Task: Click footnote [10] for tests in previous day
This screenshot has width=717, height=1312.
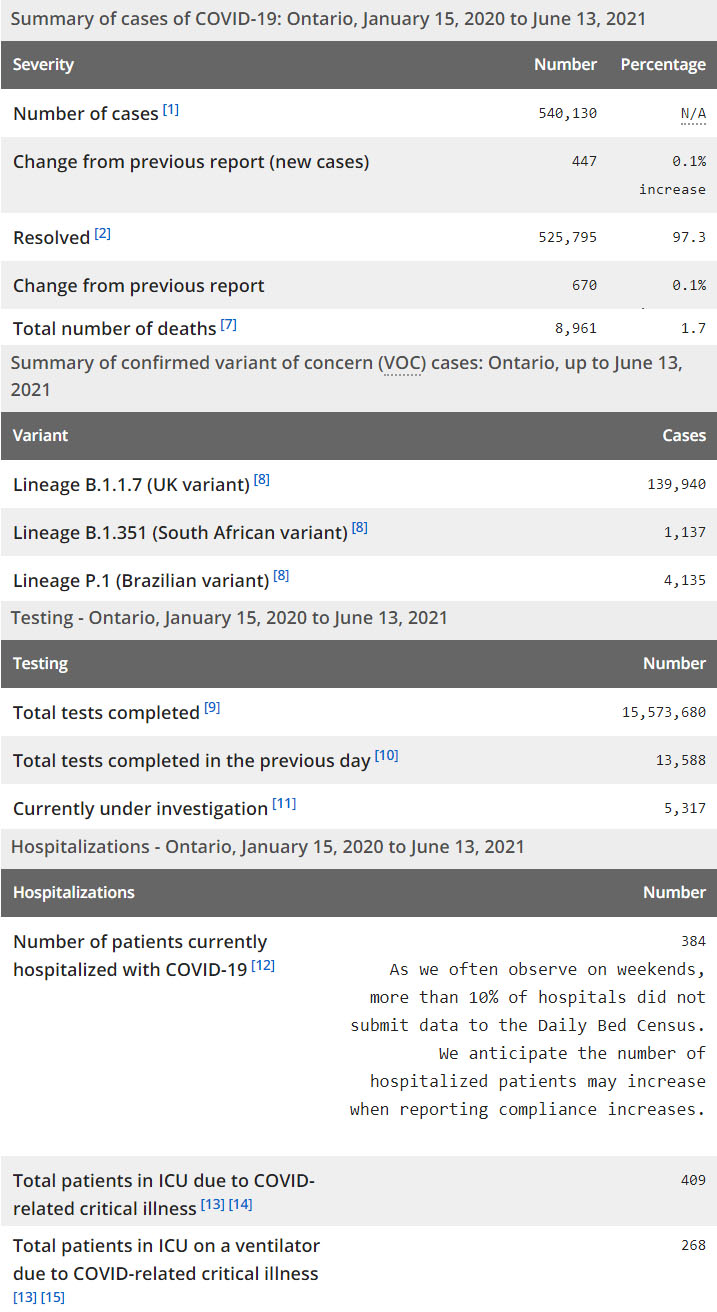Action: click(386, 756)
